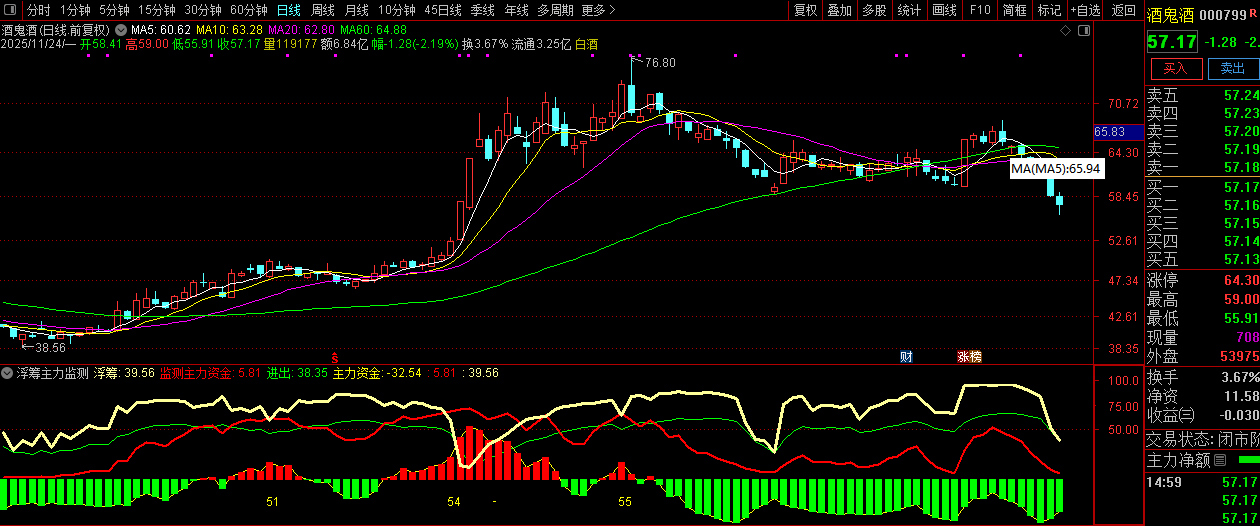The height and width of the screenshot is (526, 1260).
Task: Click the 涨榜 marker on the timeline
Action: point(969,356)
